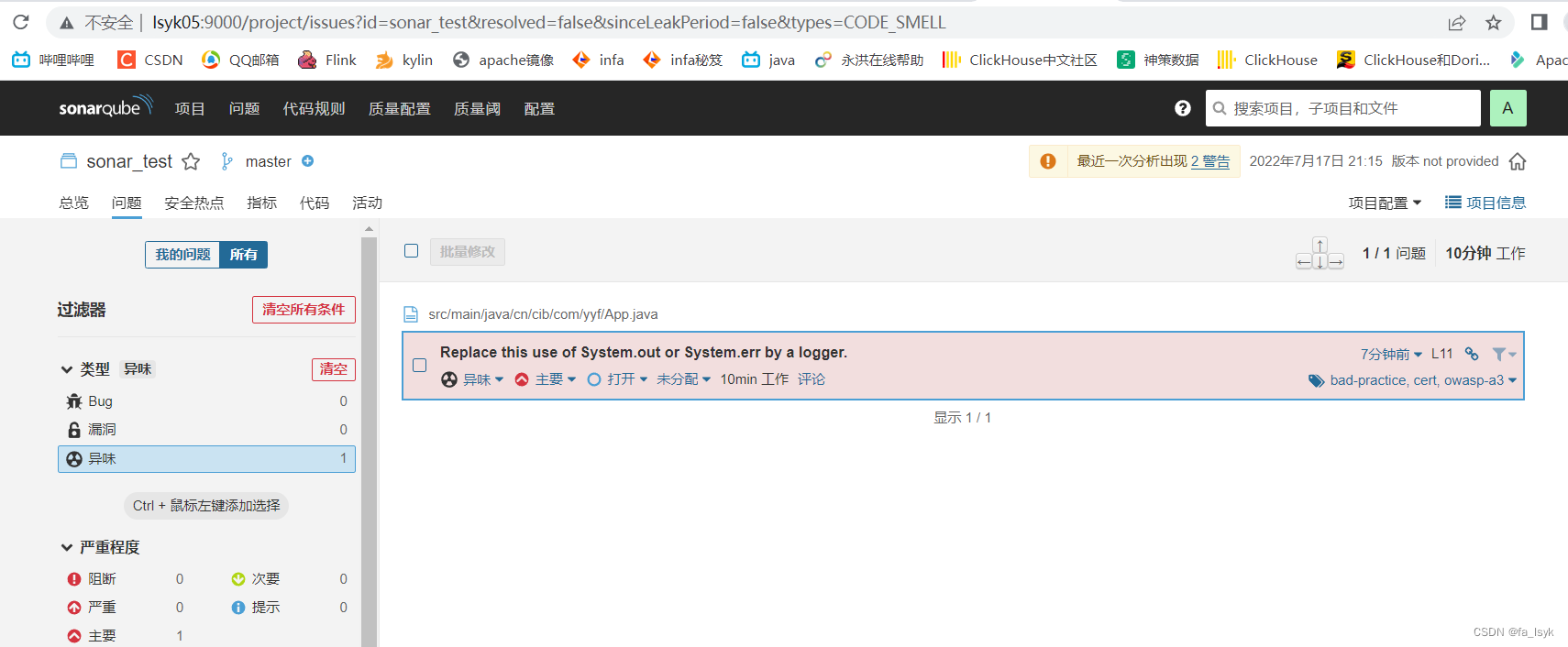Switch to 我的问题 toggle
The width and height of the screenshot is (1568, 647).
(182, 255)
